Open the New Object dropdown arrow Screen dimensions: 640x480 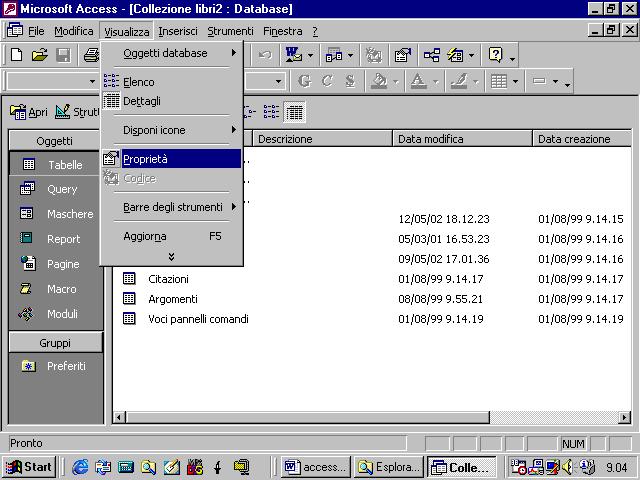(471, 55)
